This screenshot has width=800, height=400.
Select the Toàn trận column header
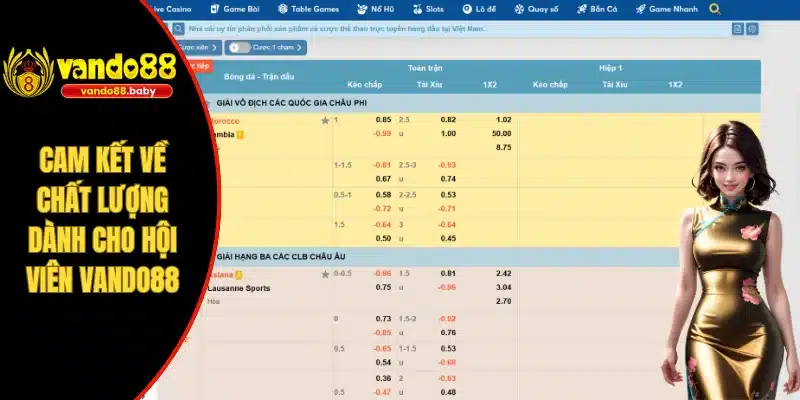pyautogui.click(x=425, y=68)
